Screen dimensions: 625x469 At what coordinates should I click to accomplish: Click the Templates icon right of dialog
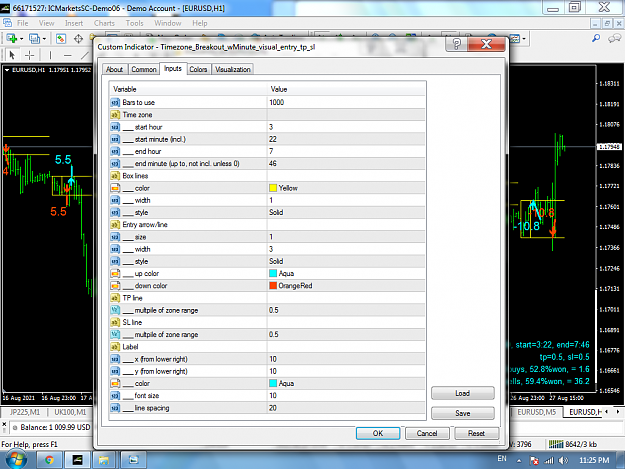(x=515, y=39)
